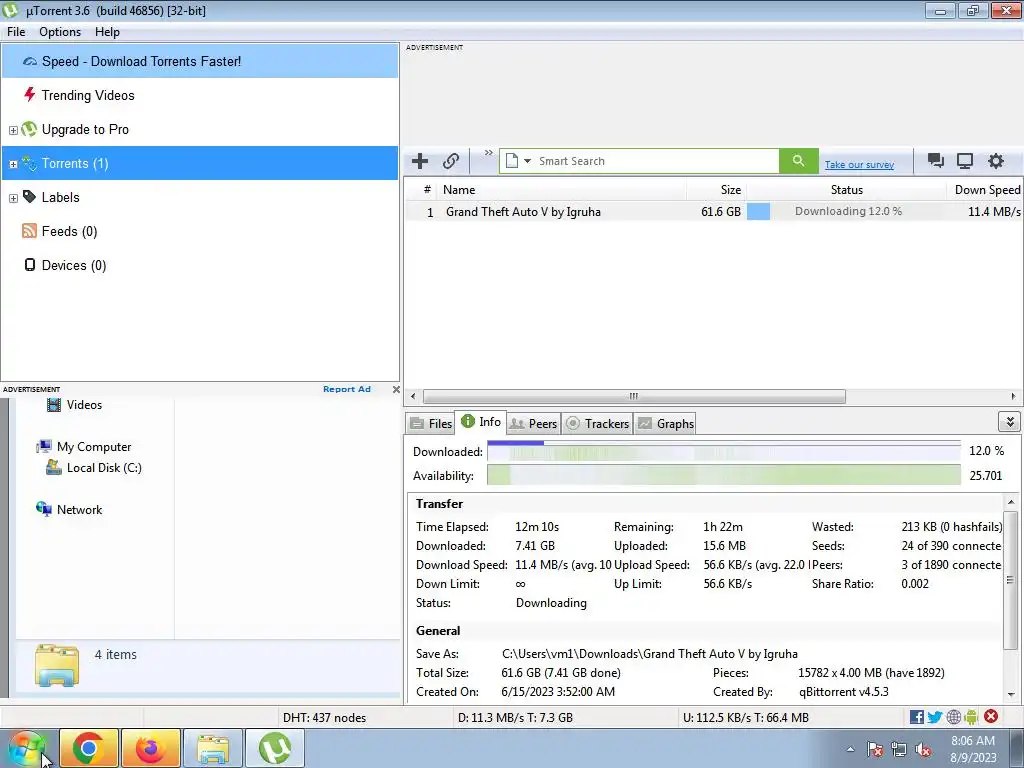The image size is (1024, 768).
Task: Sort by the Status column header
Action: [846, 190]
